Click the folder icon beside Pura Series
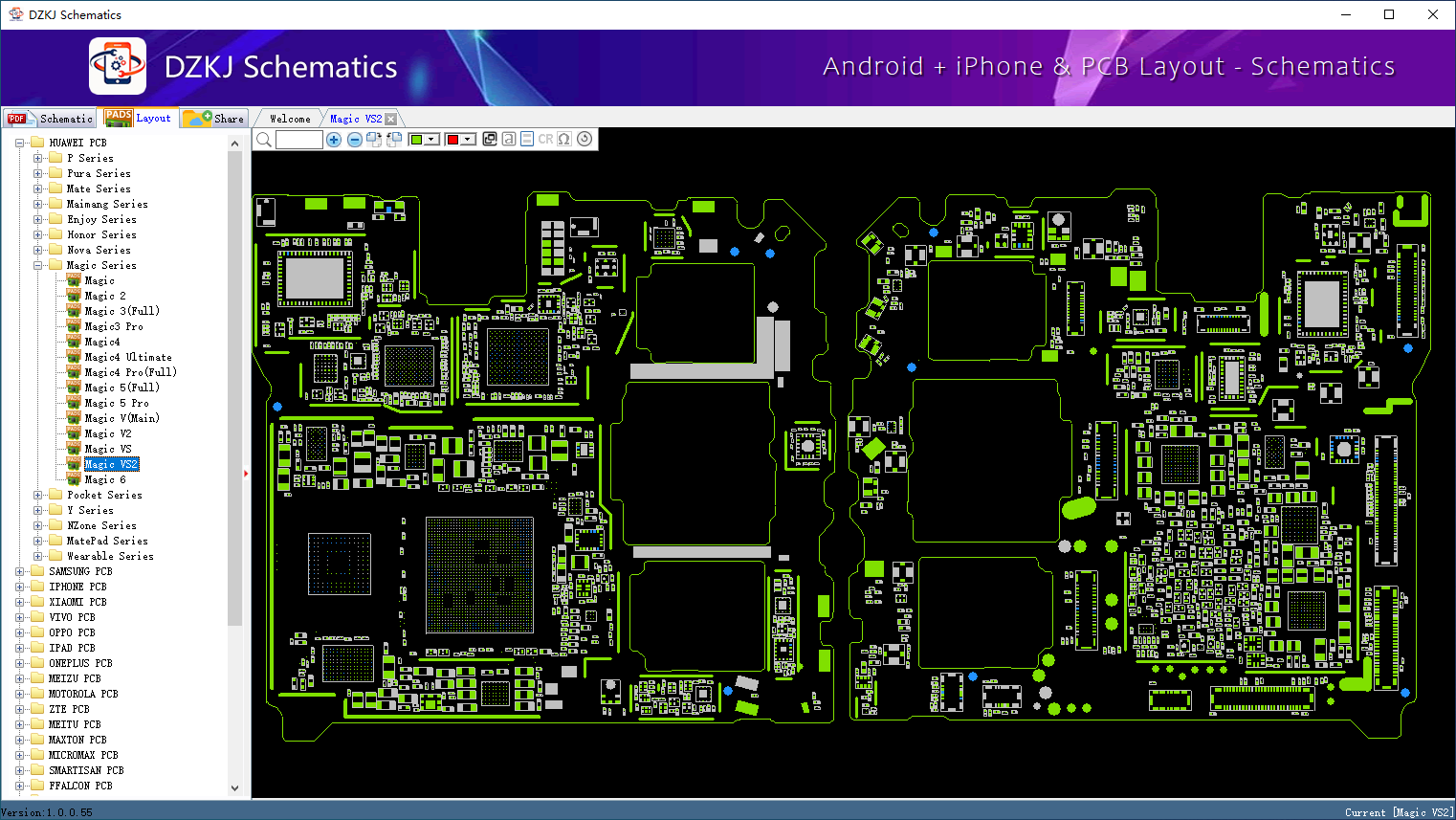 coord(55,173)
